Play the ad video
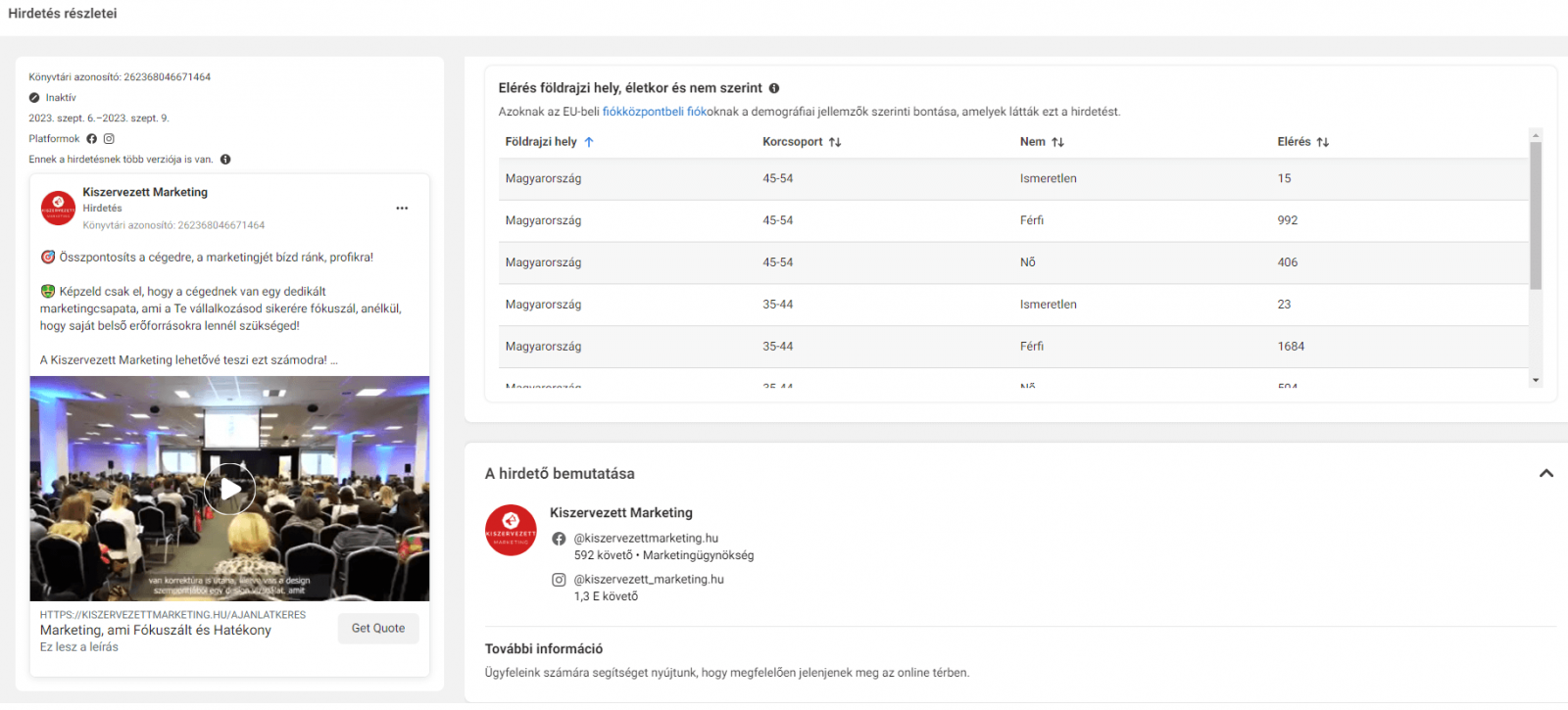Image resolution: width=1568 pixels, height=710 pixels. pyautogui.click(x=229, y=489)
